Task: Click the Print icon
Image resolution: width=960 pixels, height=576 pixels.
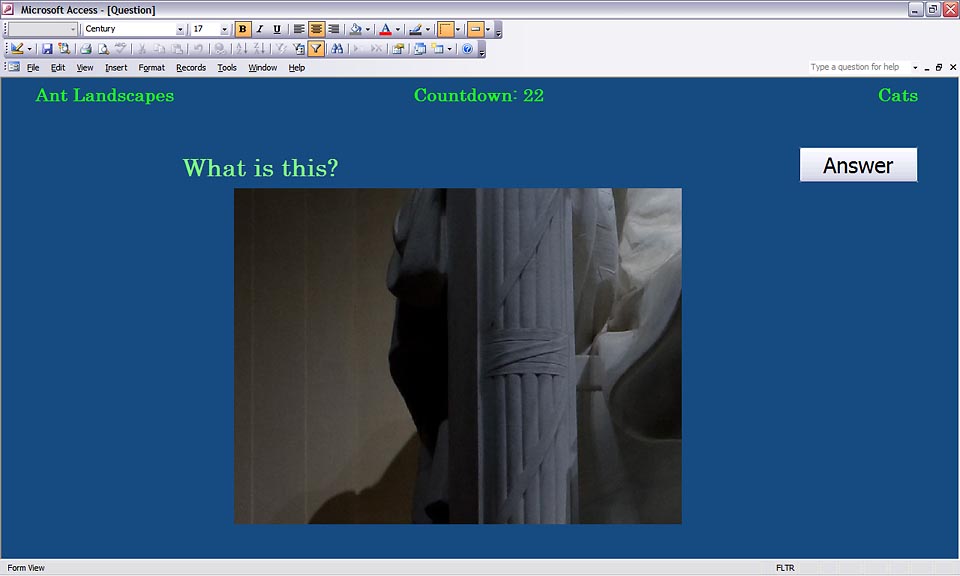Action: pyautogui.click(x=86, y=48)
